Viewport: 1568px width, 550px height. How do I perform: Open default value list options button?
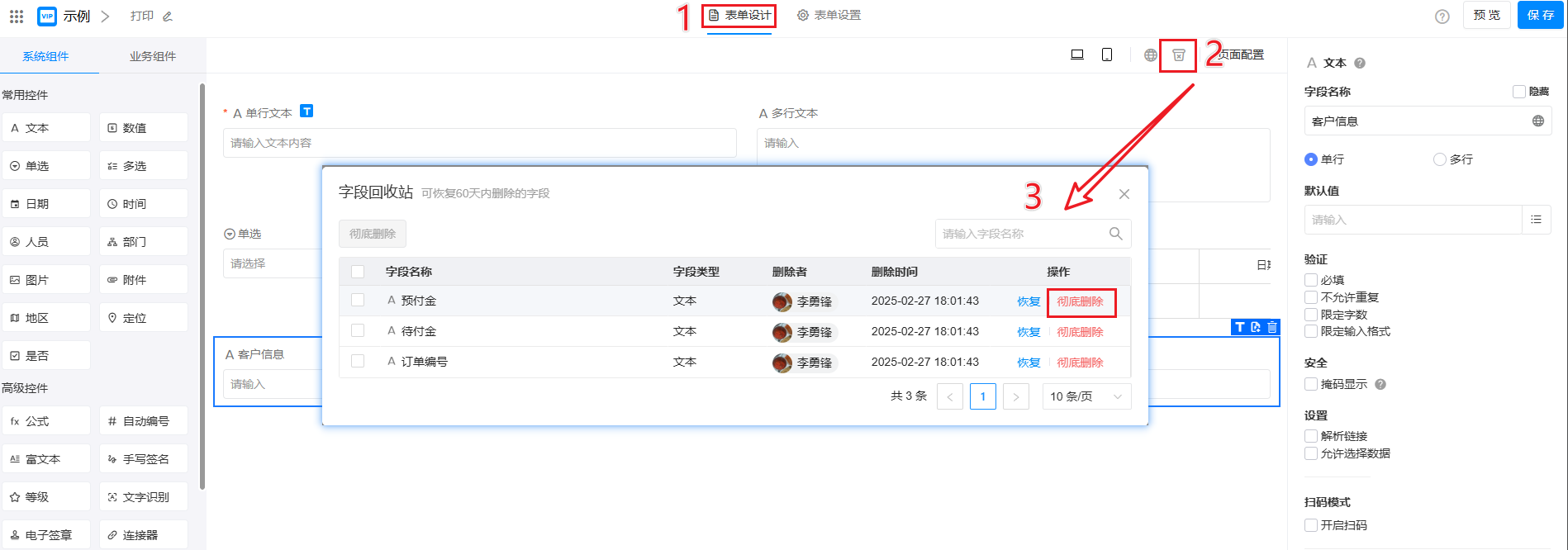[1536, 220]
